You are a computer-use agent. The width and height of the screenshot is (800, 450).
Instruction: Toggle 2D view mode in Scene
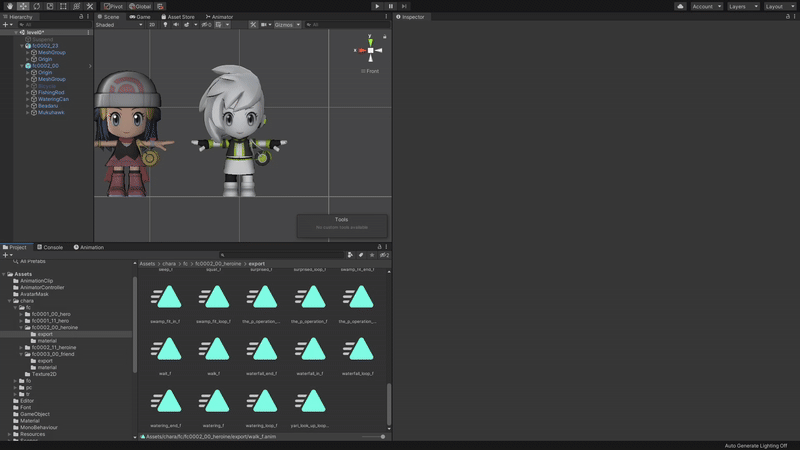click(152, 24)
